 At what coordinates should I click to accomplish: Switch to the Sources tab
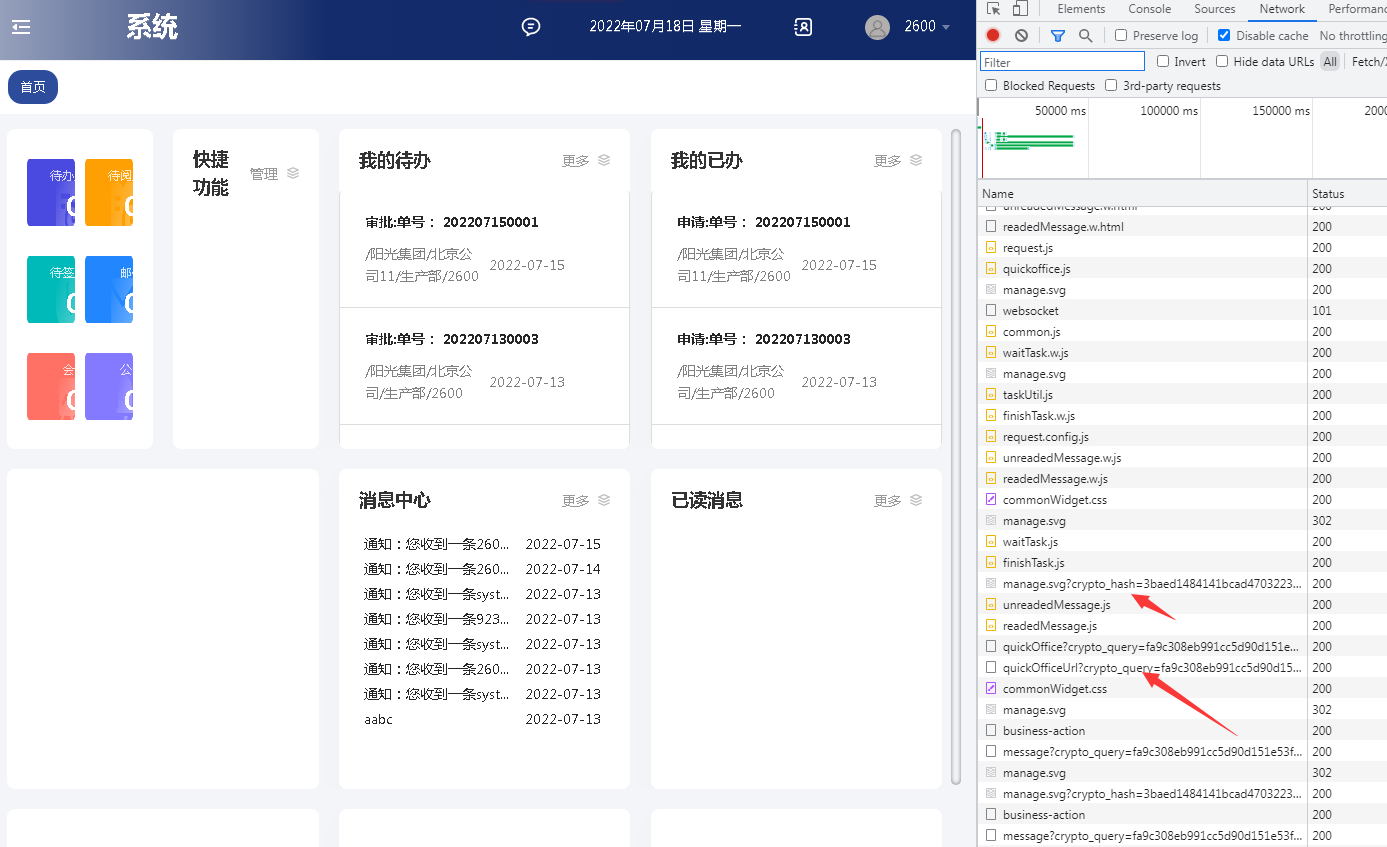point(1214,9)
